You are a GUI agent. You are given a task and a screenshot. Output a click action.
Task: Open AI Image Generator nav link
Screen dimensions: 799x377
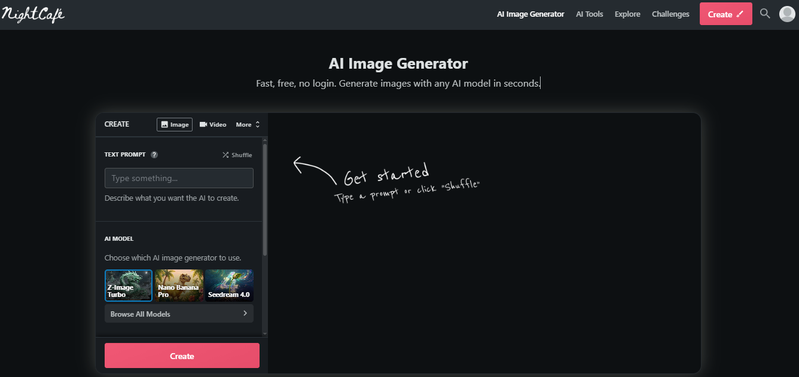530,14
